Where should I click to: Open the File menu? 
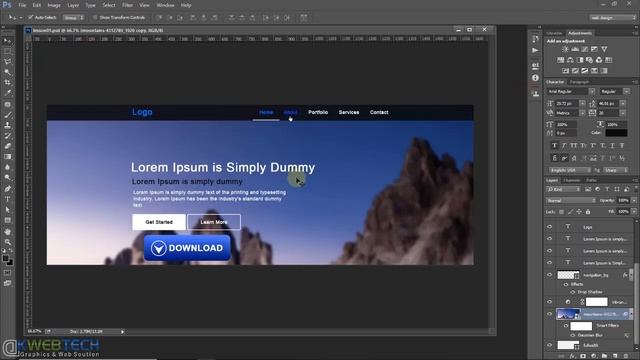[x=22, y=5]
